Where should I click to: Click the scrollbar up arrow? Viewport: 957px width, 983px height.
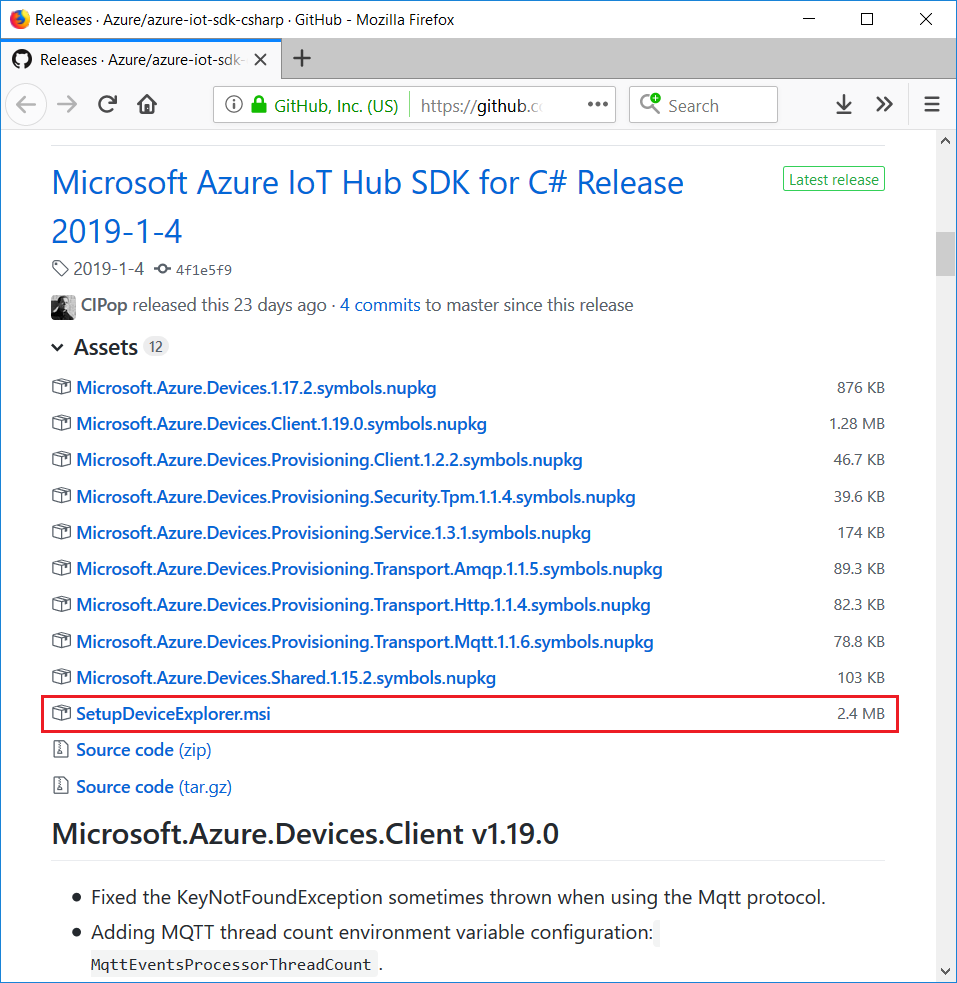pos(945,141)
